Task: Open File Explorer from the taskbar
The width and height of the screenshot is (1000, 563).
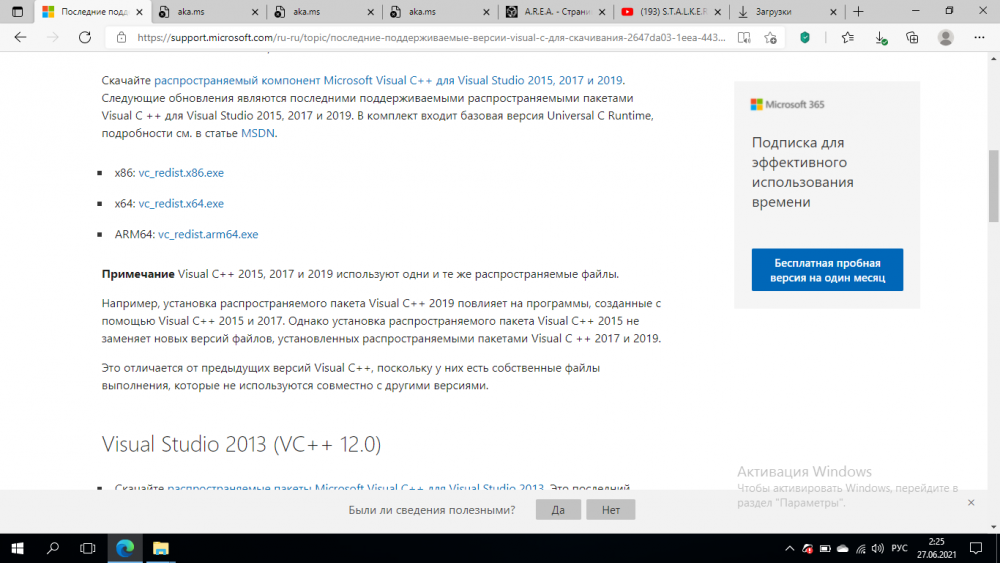Action: [161, 548]
